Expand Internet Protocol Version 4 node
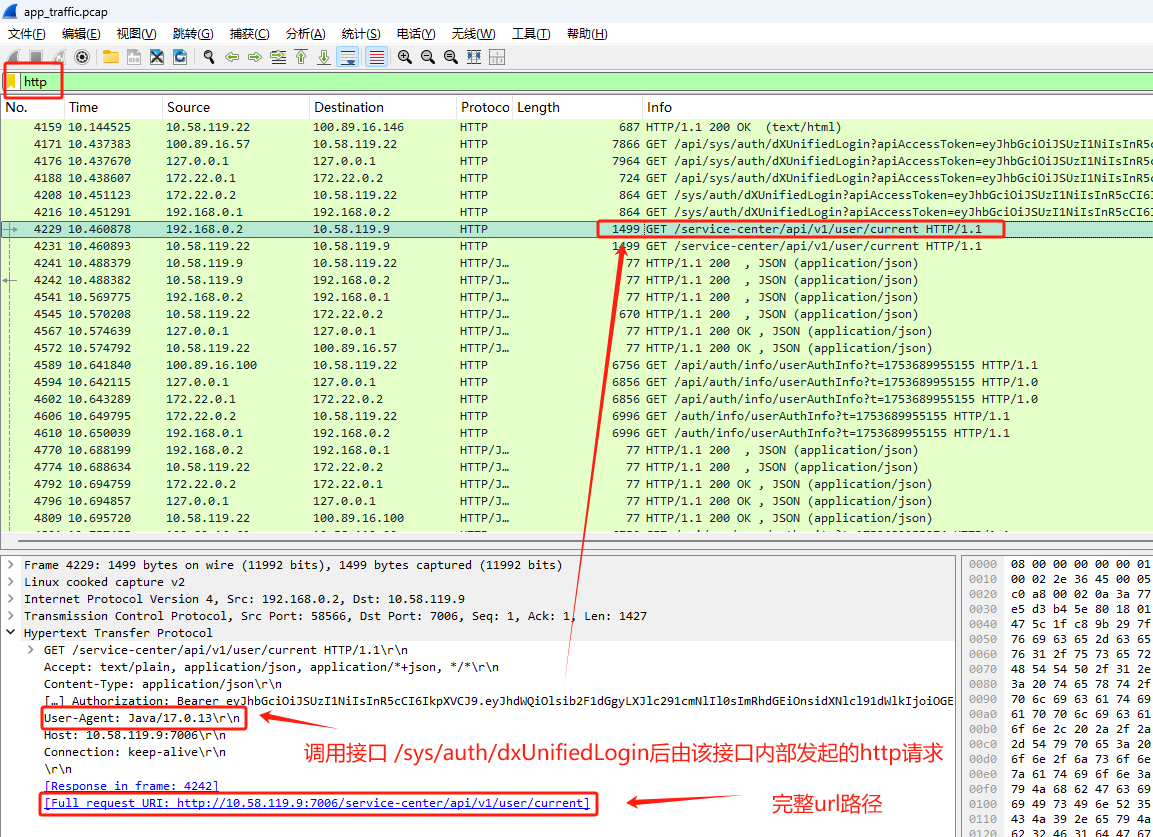Screen dimensions: 1153x837 tap(10, 599)
